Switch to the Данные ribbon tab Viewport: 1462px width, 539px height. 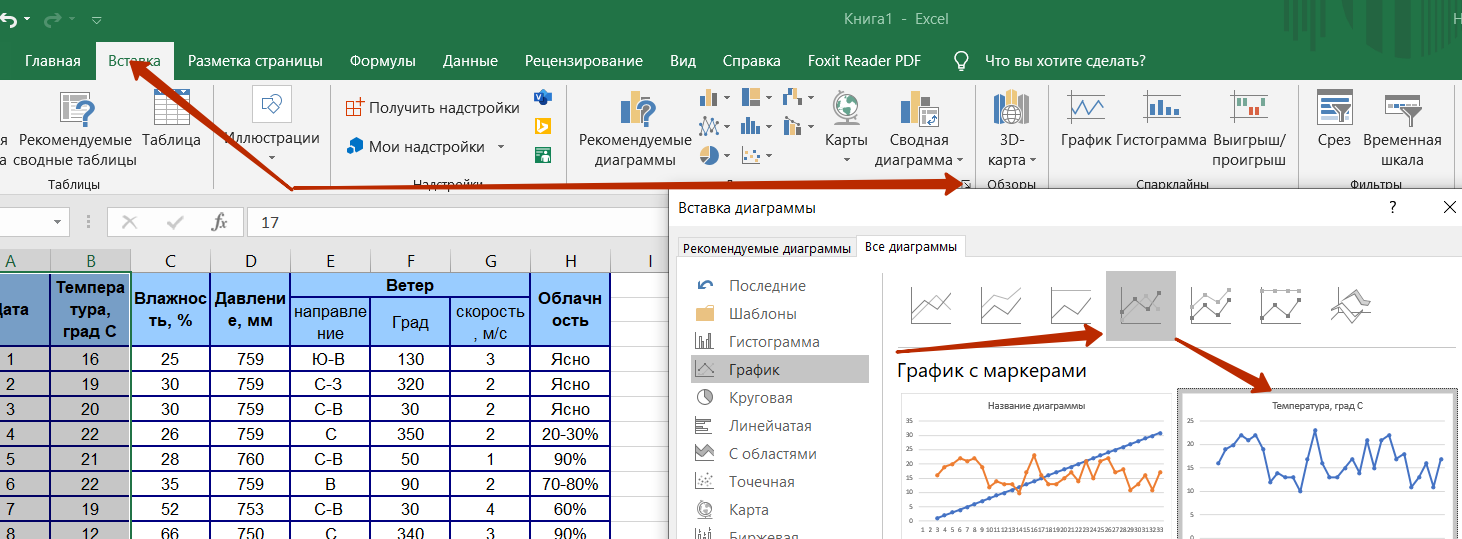pos(470,61)
